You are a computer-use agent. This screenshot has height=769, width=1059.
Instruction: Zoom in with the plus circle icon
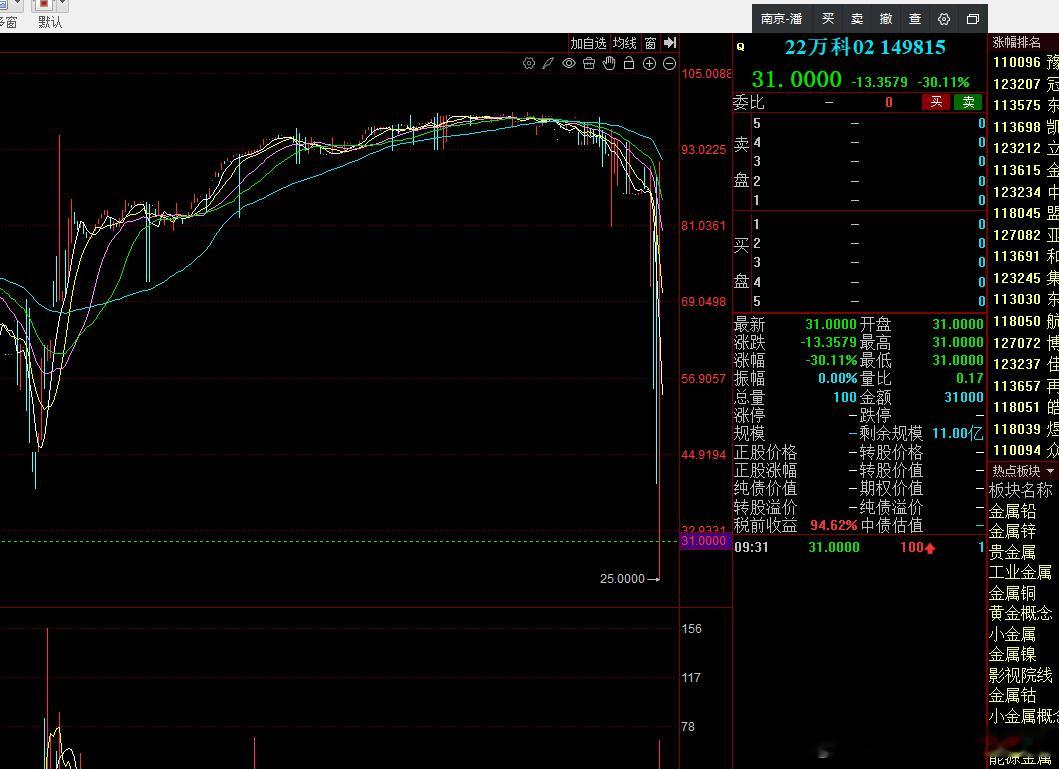[x=649, y=63]
